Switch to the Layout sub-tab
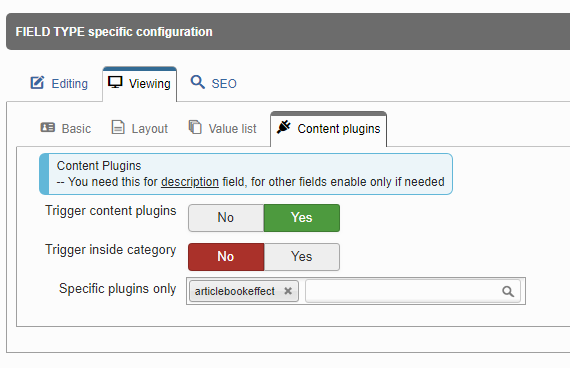Screen dimensions: 570x368 139,128
